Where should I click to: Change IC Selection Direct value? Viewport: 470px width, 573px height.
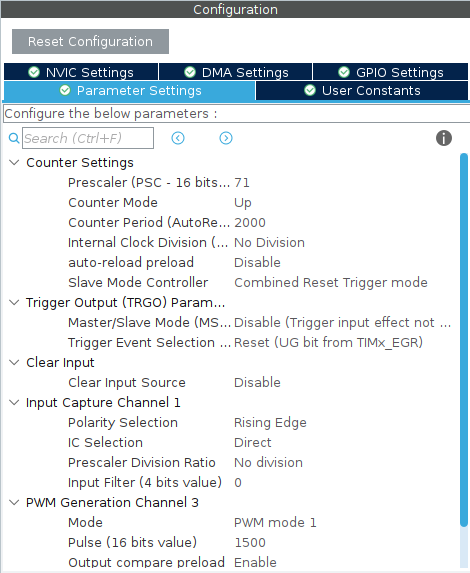point(253,442)
